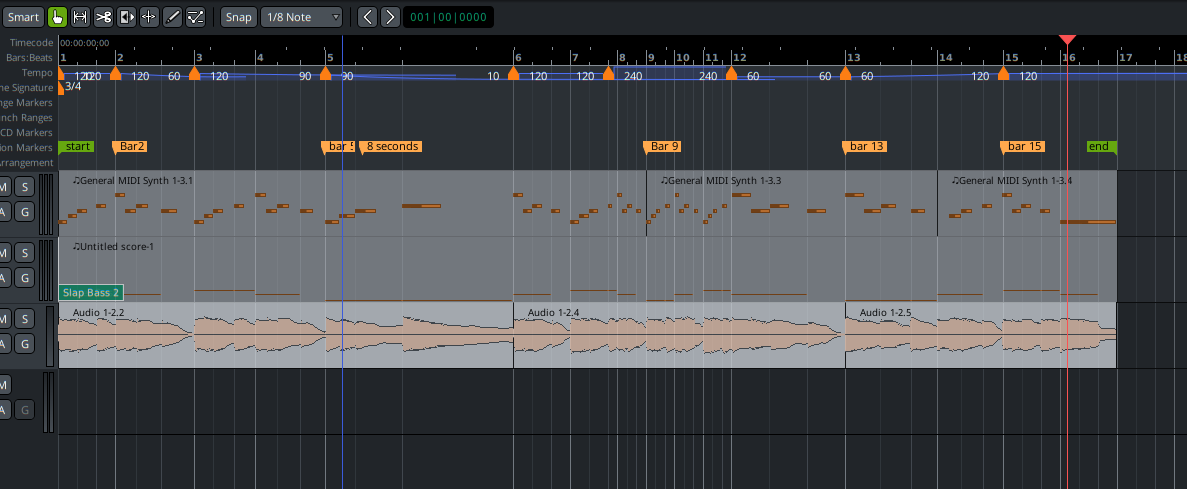This screenshot has height=489, width=1187.
Task: Open the 1/8 Note grid dropdown
Action: pyautogui.click(x=301, y=17)
